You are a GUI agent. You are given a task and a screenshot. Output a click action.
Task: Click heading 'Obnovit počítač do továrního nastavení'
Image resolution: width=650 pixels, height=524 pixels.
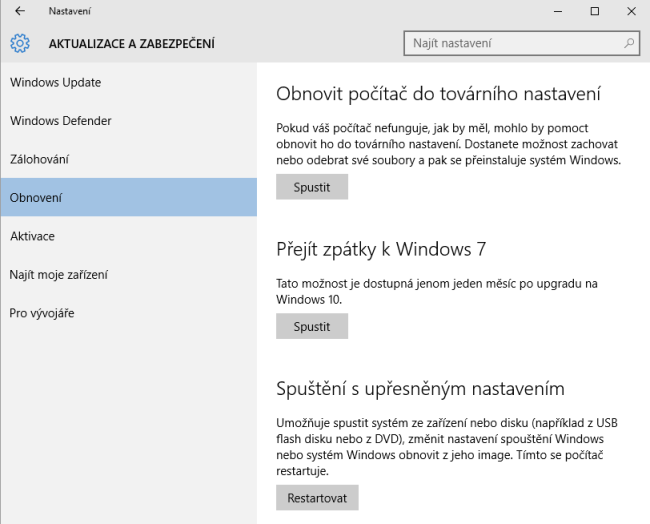pyautogui.click(x=438, y=94)
